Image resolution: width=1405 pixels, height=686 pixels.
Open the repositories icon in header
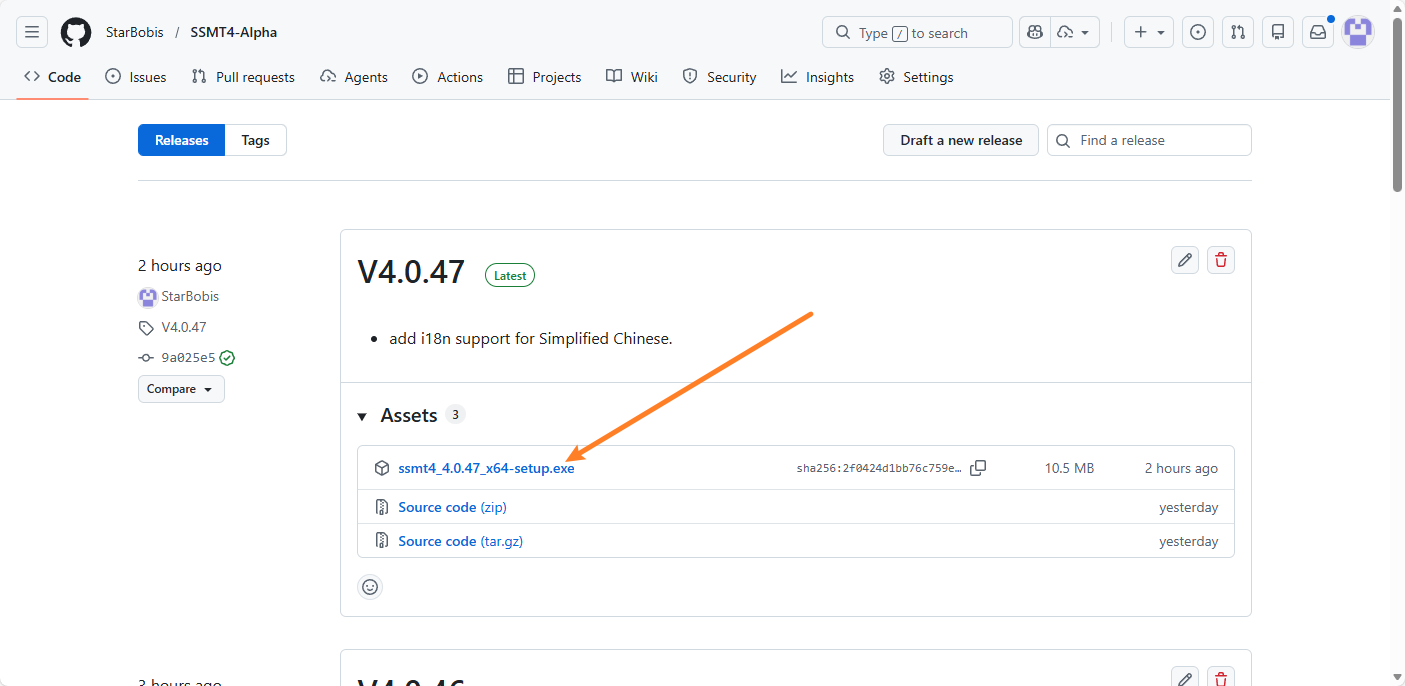[1278, 32]
